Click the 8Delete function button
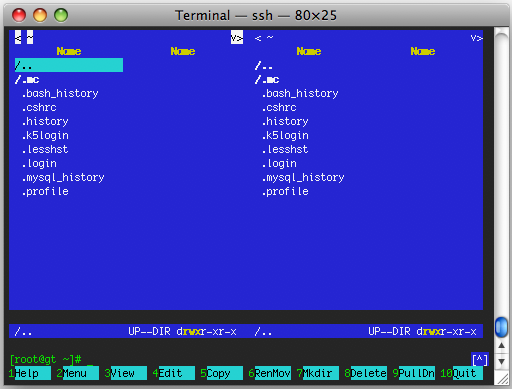 366,373
